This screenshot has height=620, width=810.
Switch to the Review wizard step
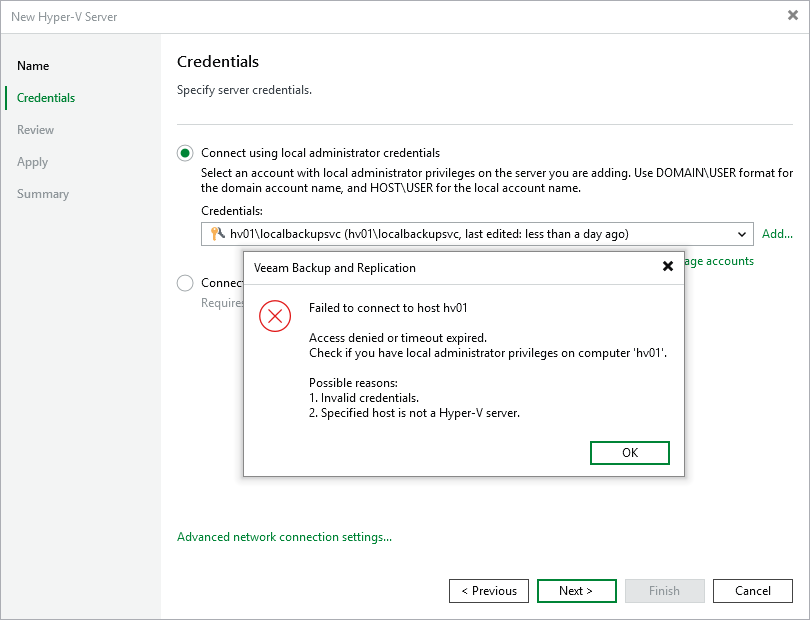35,129
